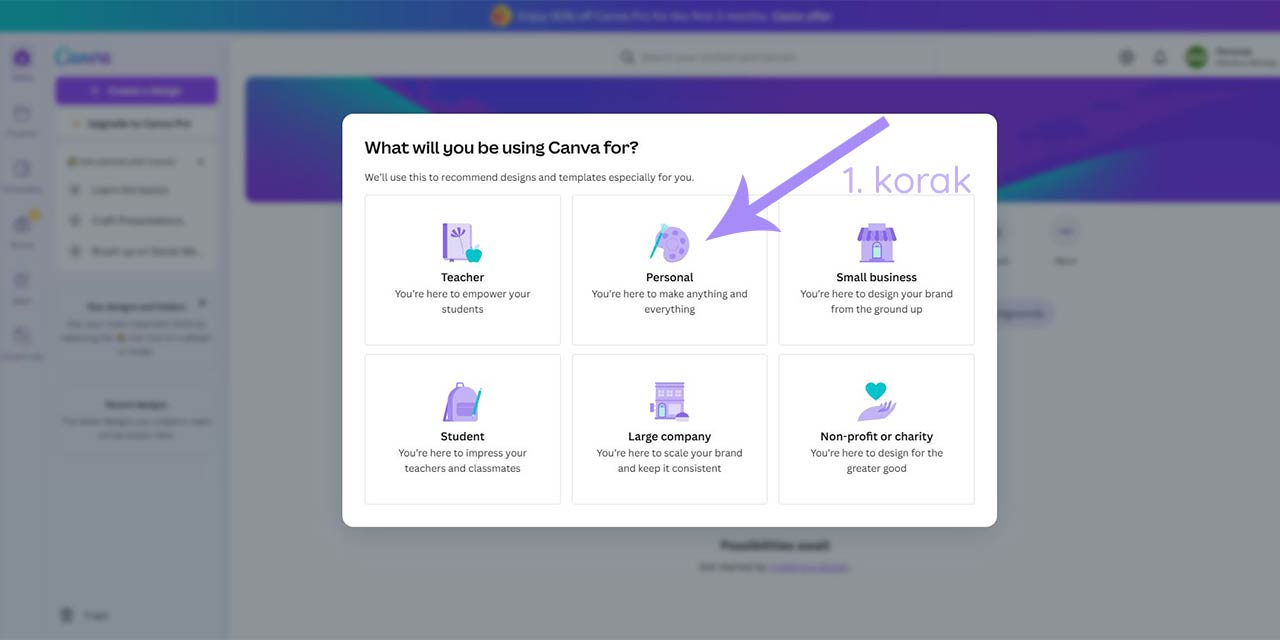Collapse the Get started with Canva section
Screen dimensions: 1280x640
coord(201,161)
